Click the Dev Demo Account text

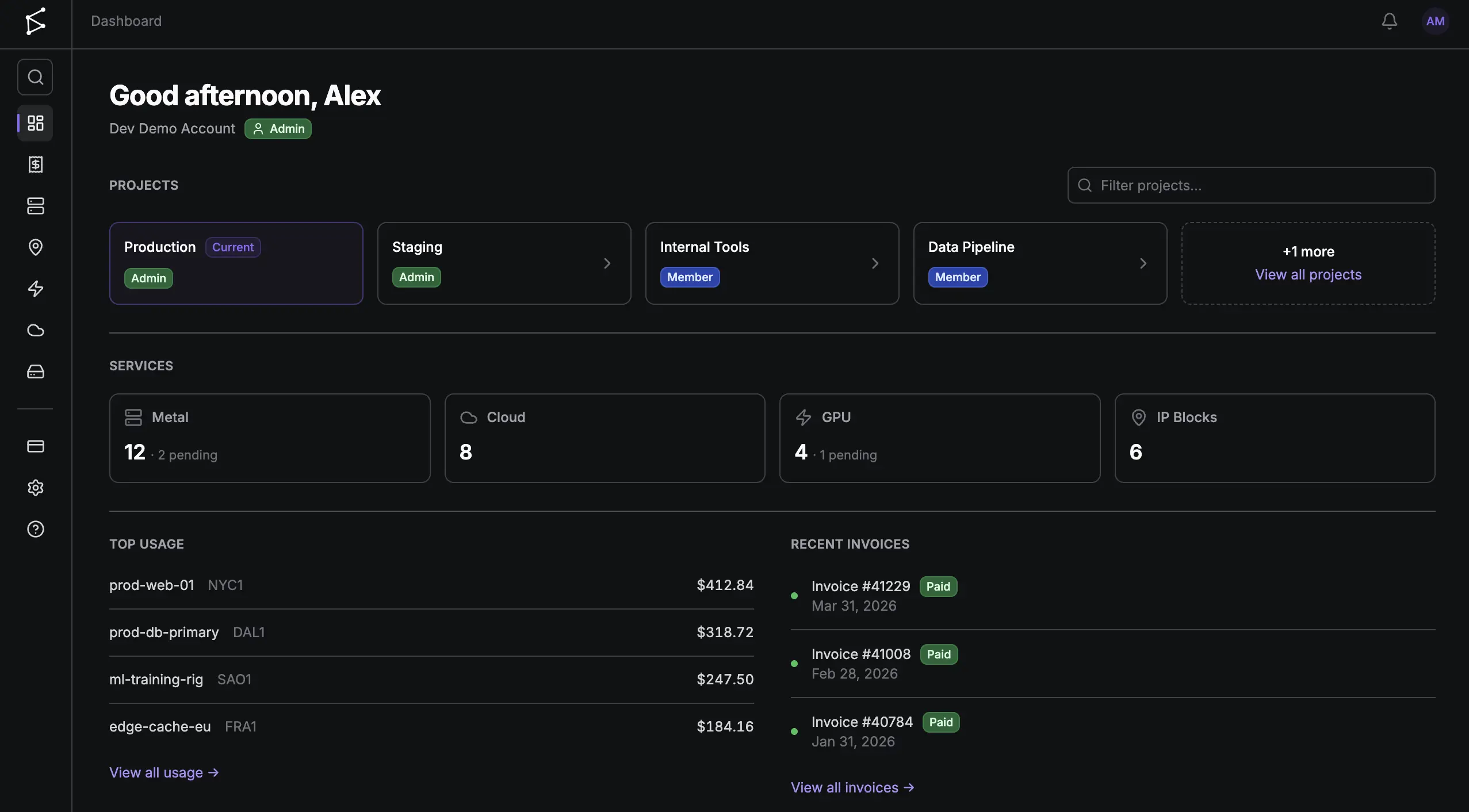172,129
